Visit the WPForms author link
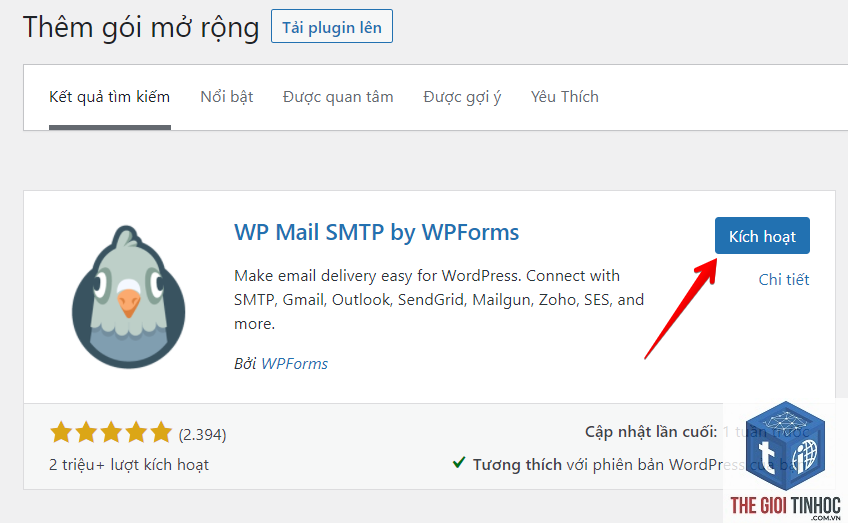 294,363
